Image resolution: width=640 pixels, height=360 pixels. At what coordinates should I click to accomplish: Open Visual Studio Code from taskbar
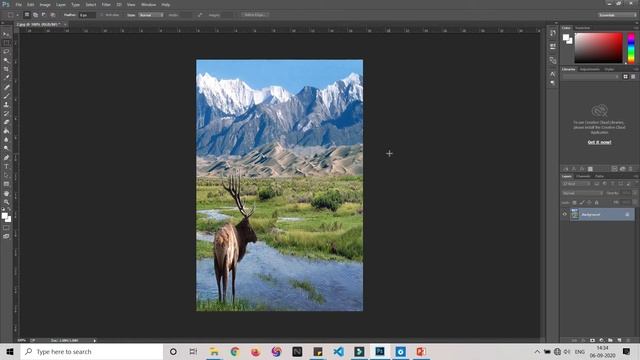(338, 351)
